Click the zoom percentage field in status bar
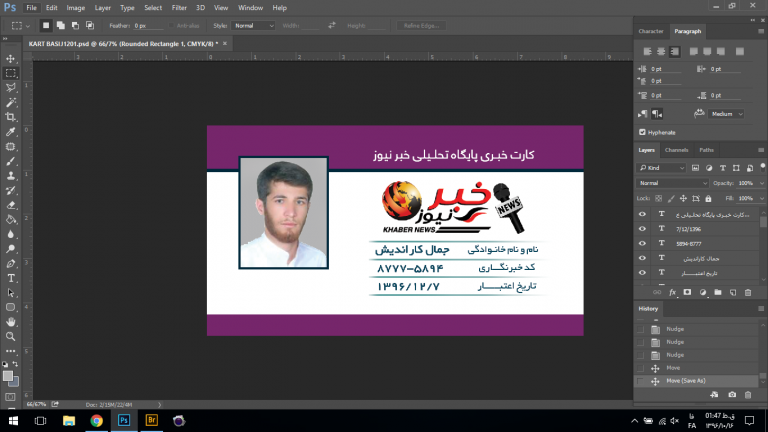Image resolution: width=768 pixels, height=432 pixels. tap(37, 405)
